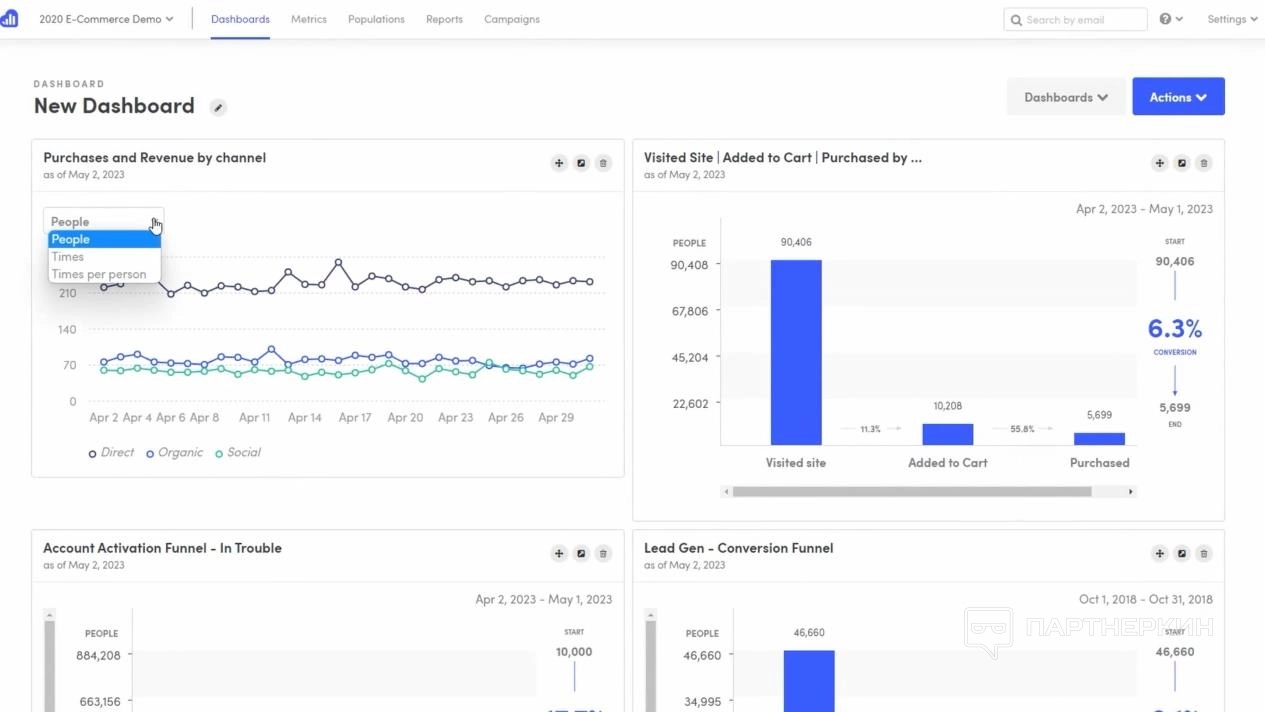Select 'Times per person' from the dropdown list
The width and height of the screenshot is (1265, 712).
(99, 274)
